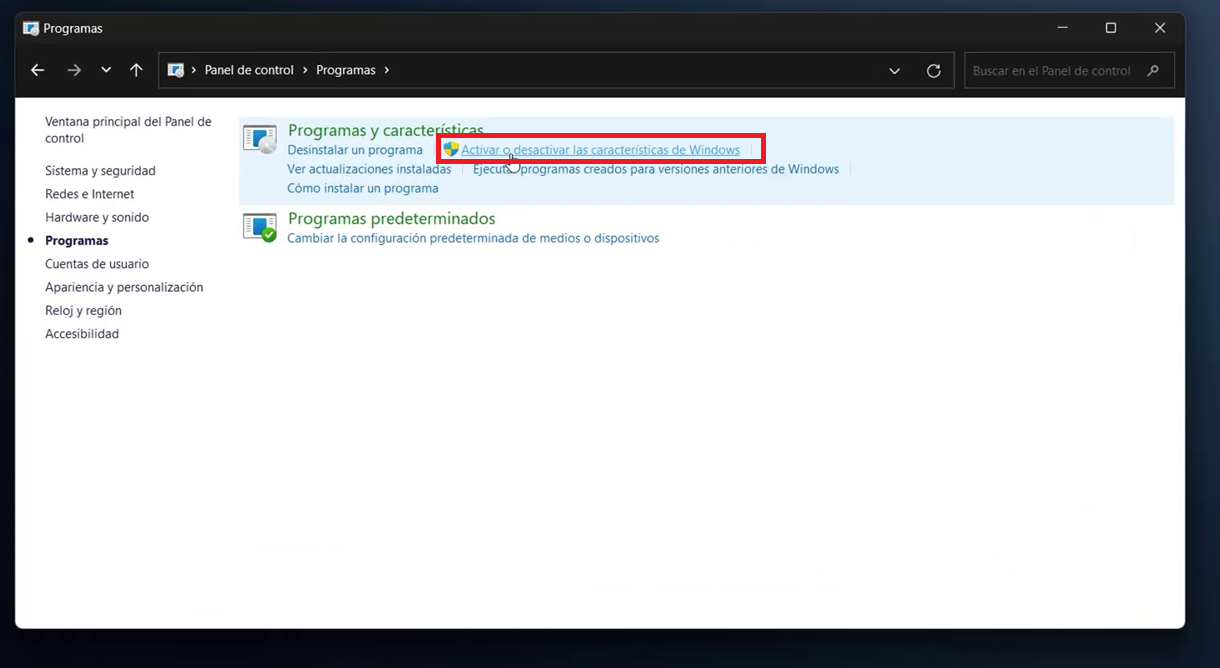Click the Programas window title icon
The image size is (1220, 668).
click(x=31, y=28)
